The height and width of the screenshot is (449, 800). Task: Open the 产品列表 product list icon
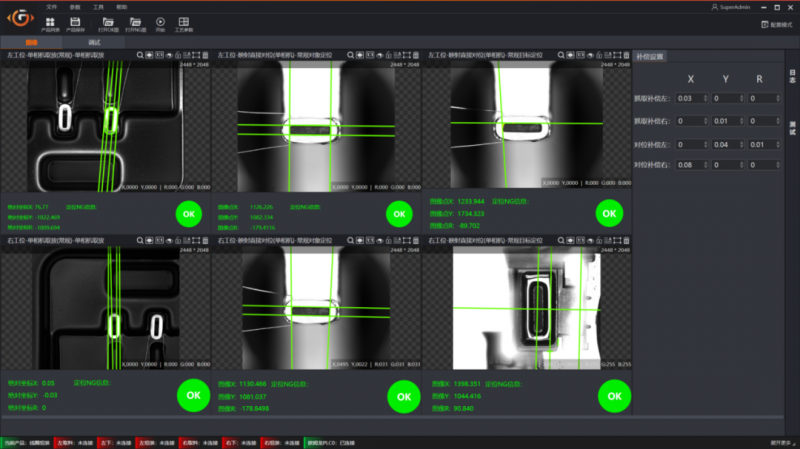click(x=50, y=22)
